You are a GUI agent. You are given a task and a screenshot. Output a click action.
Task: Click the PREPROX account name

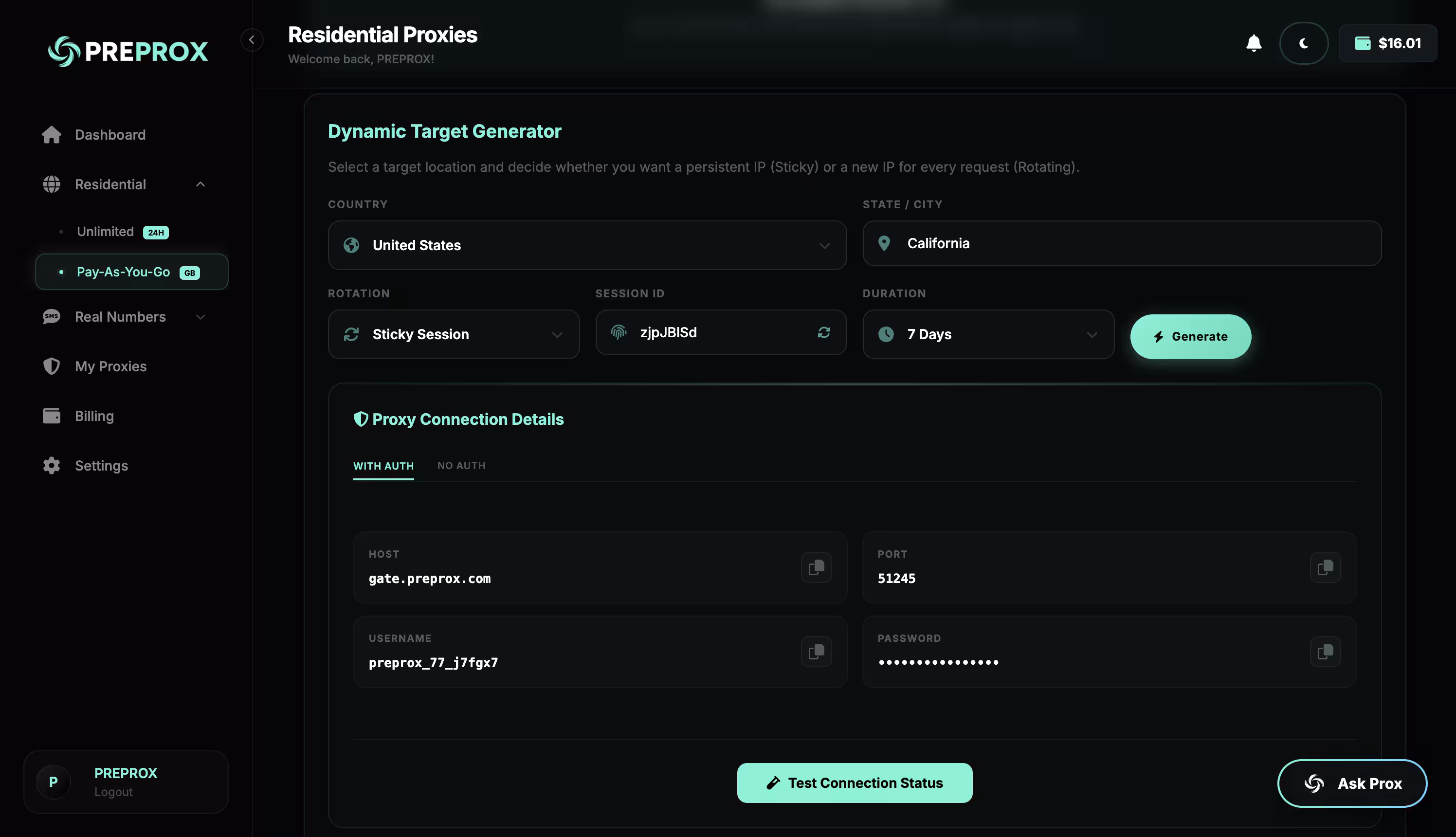(x=126, y=773)
